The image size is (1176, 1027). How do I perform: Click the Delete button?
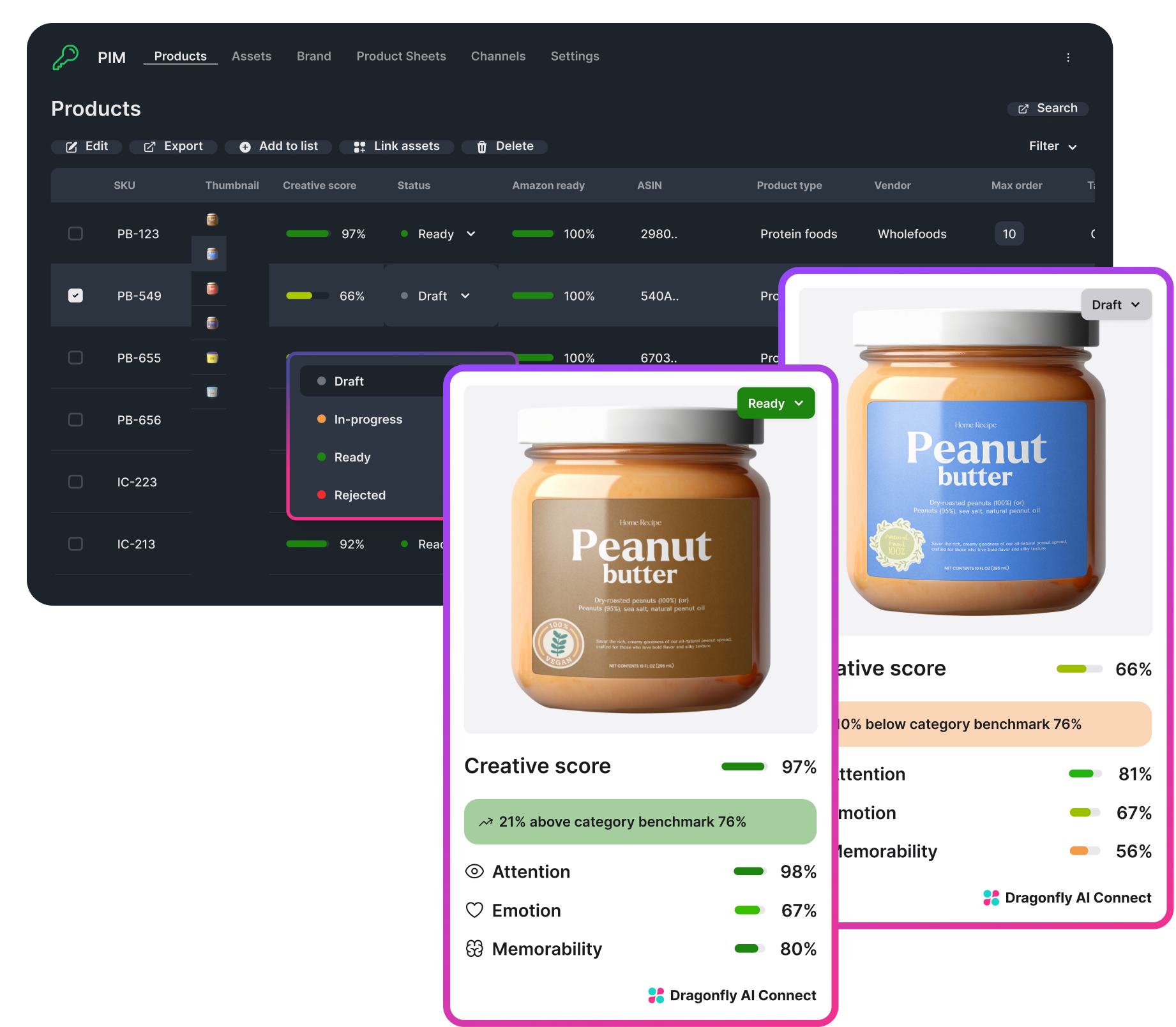(x=504, y=146)
